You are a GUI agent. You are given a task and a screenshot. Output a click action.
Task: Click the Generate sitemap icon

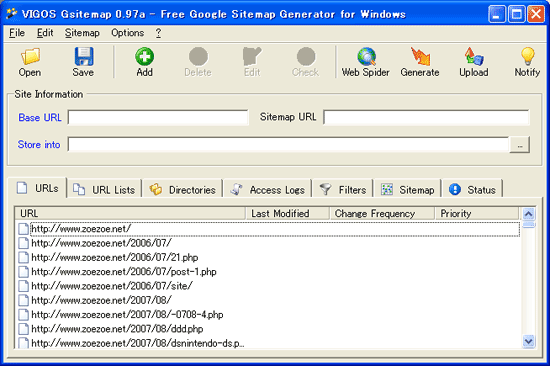(x=420, y=56)
